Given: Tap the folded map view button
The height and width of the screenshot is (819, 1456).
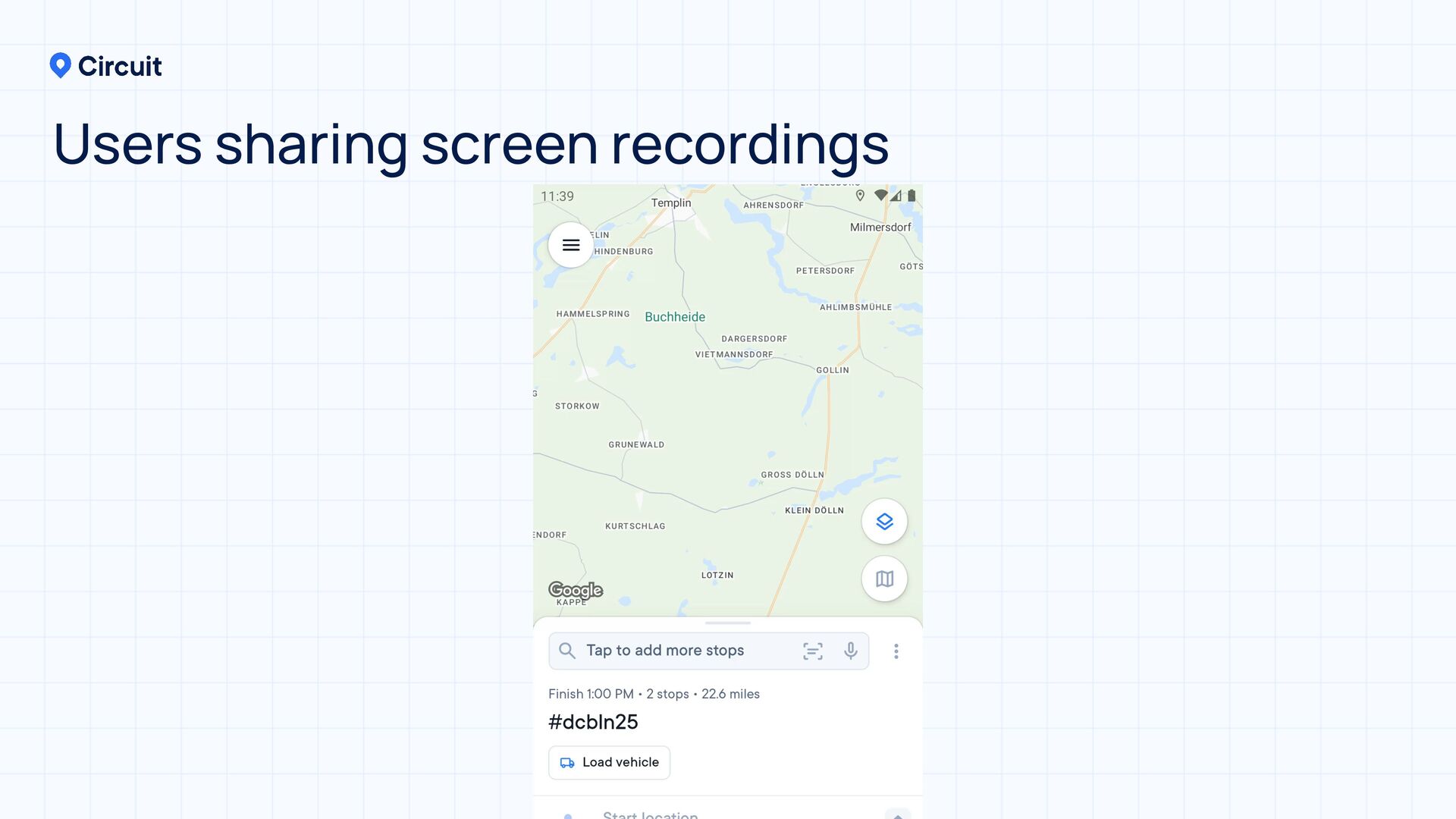Looking at the screenshot, I should pos(884,579).
